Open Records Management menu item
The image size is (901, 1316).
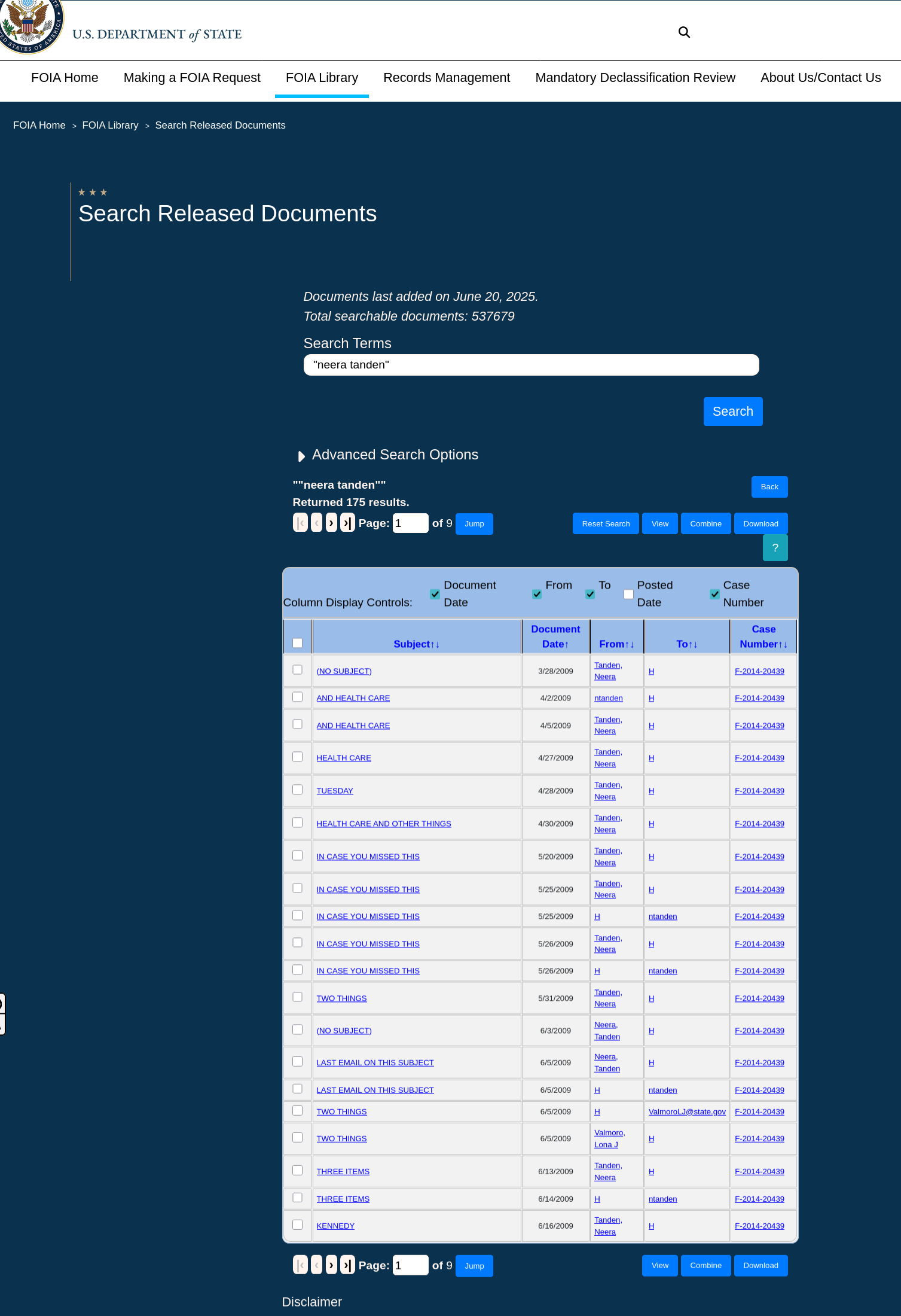click(447, 78)
